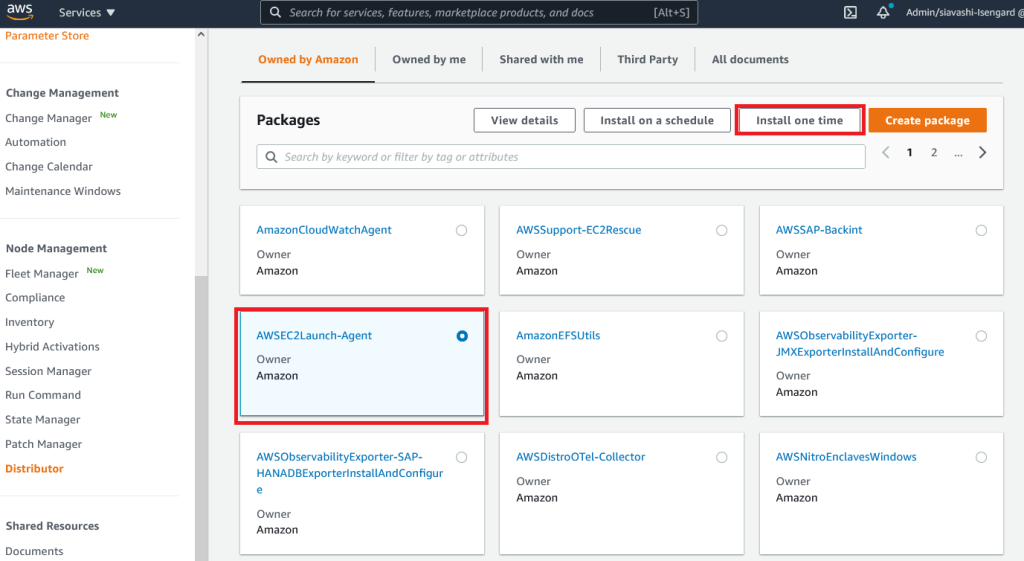This screenshot has height=561, width=1024.
Task: Open the Services menu
Action: 86,12
